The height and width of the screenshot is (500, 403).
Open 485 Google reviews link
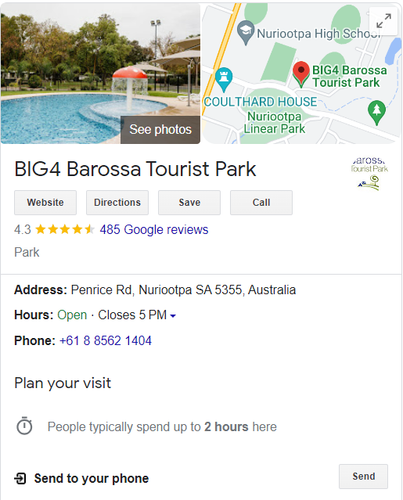point(154,230)
